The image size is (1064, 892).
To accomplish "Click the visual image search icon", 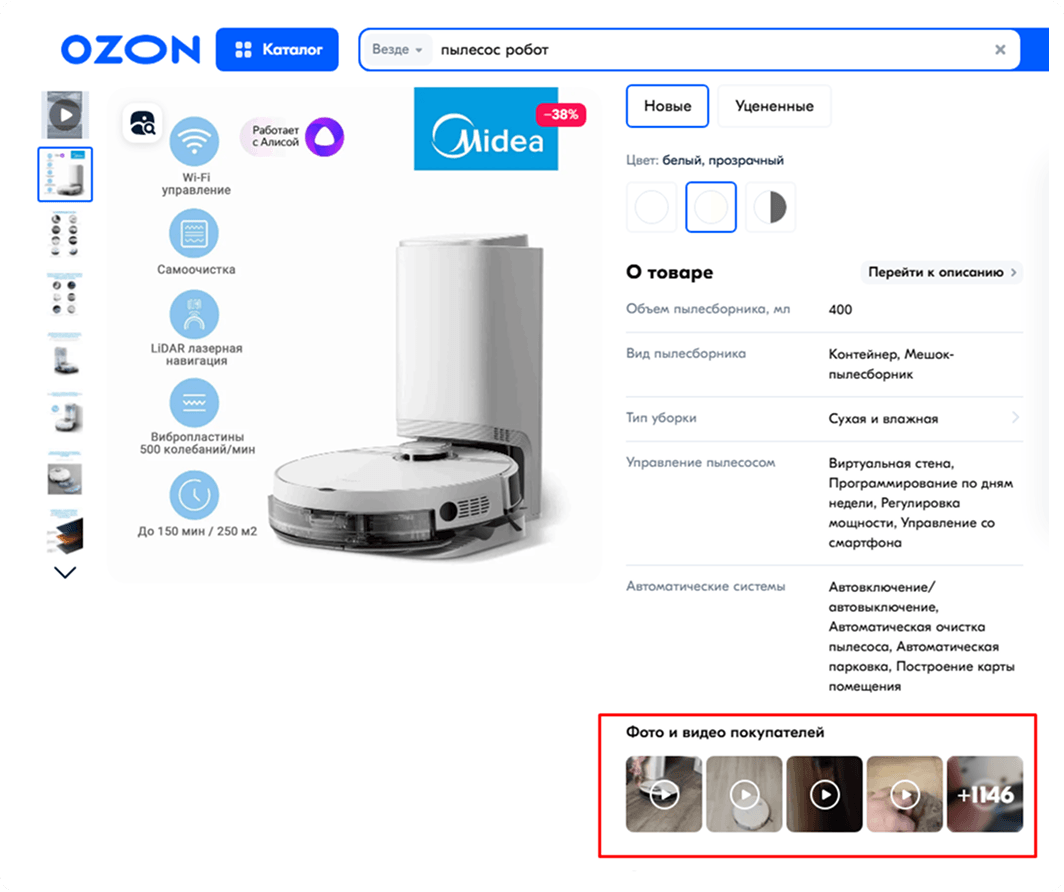I will [x=142, y=123].
